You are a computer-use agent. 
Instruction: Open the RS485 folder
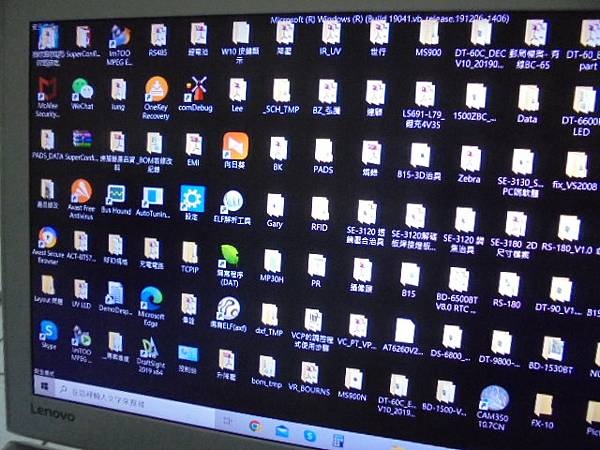point(158,40)
